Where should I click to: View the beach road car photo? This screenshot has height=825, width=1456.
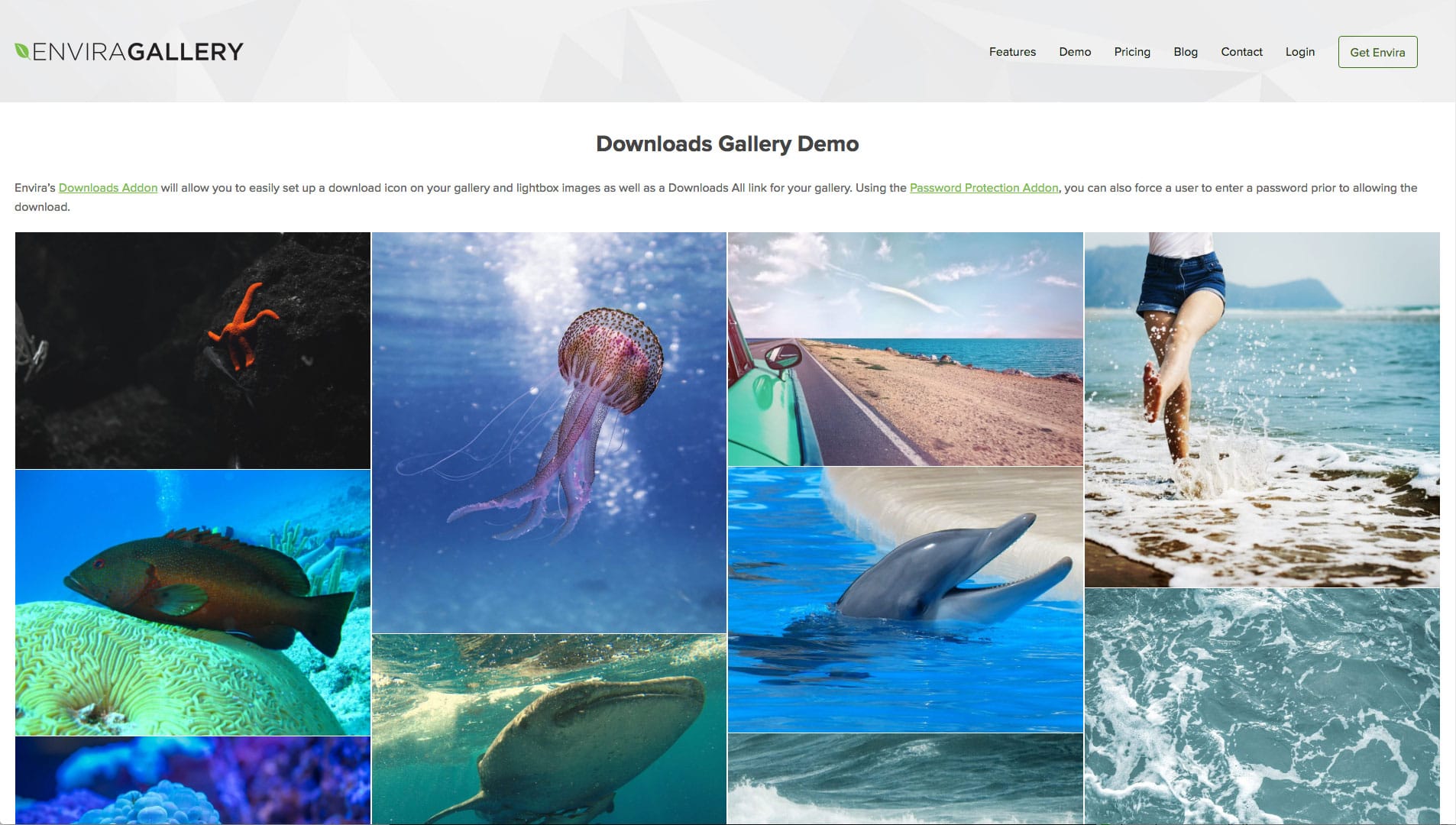(x=905, y=349)
